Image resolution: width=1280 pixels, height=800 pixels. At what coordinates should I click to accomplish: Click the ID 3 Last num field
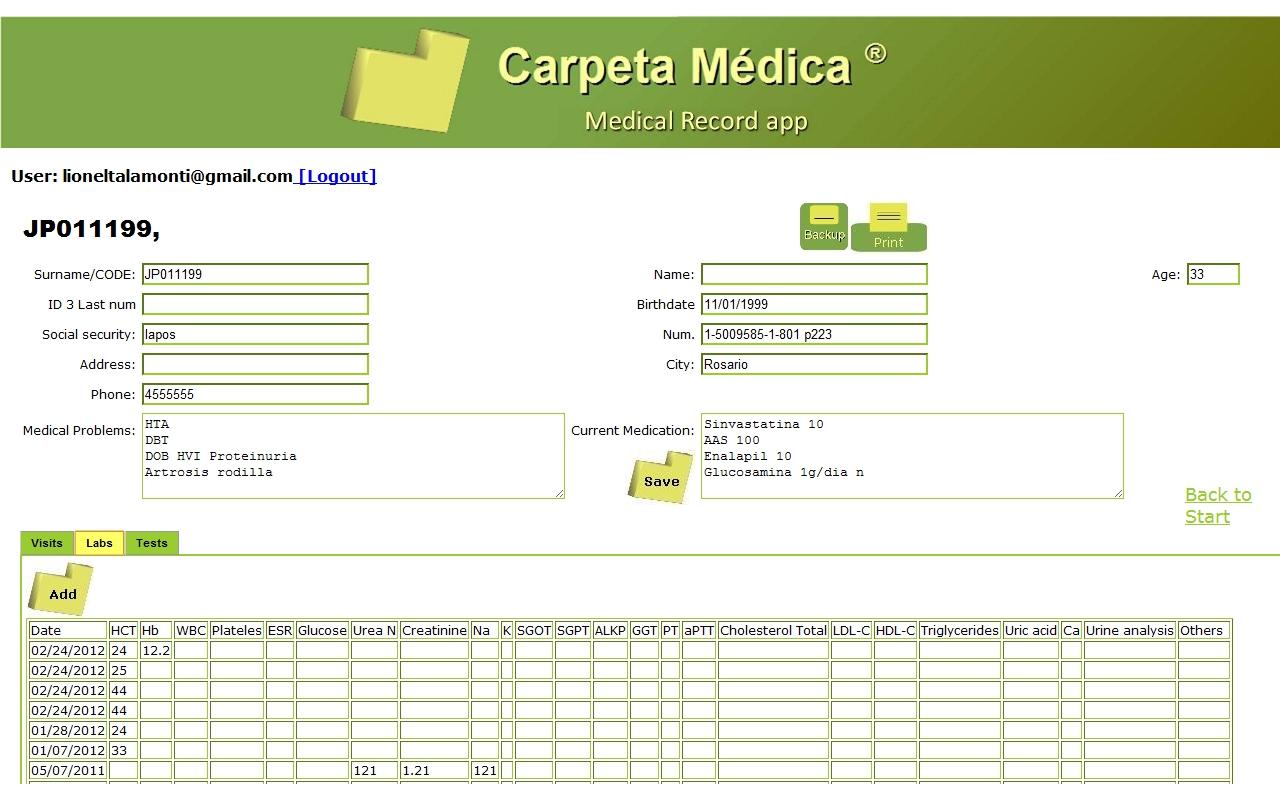pyautogui.click(x=255, y=303)
